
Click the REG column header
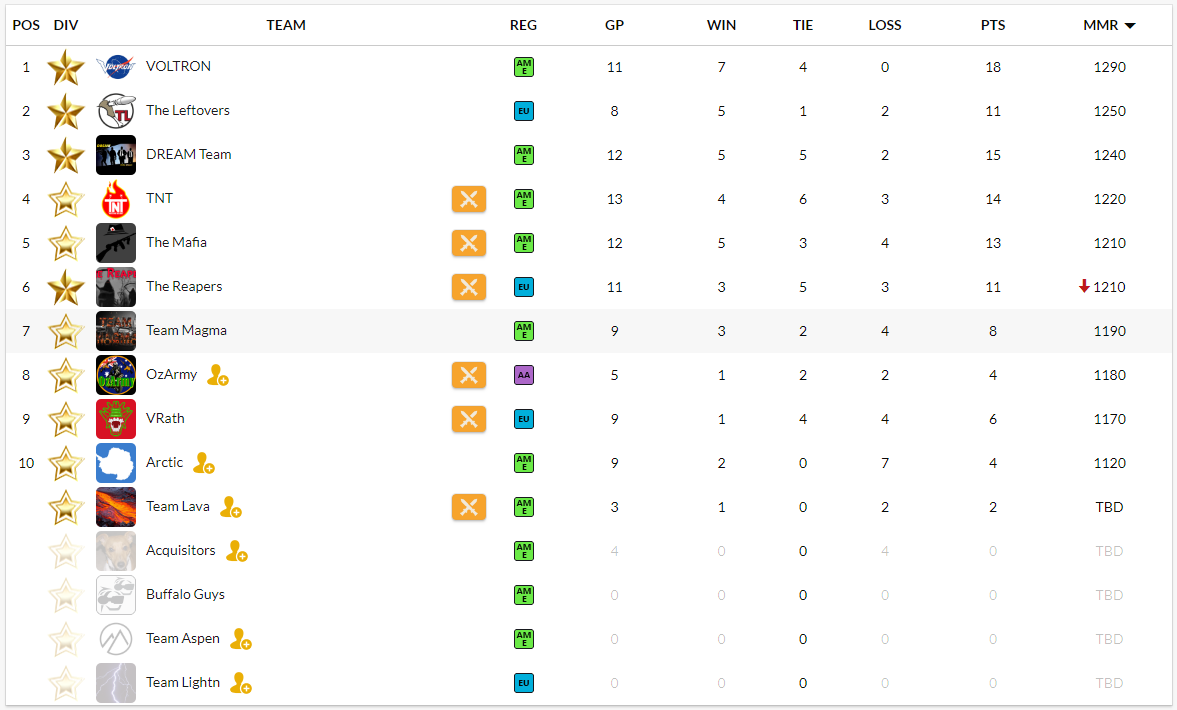523,25
